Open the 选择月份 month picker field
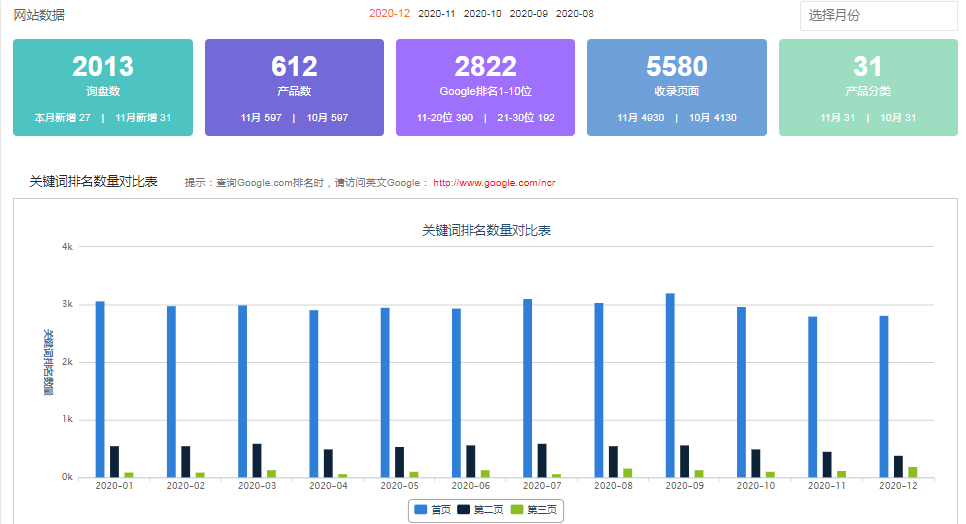This screenshot has height=524, width=966. (x=878, y=16)
